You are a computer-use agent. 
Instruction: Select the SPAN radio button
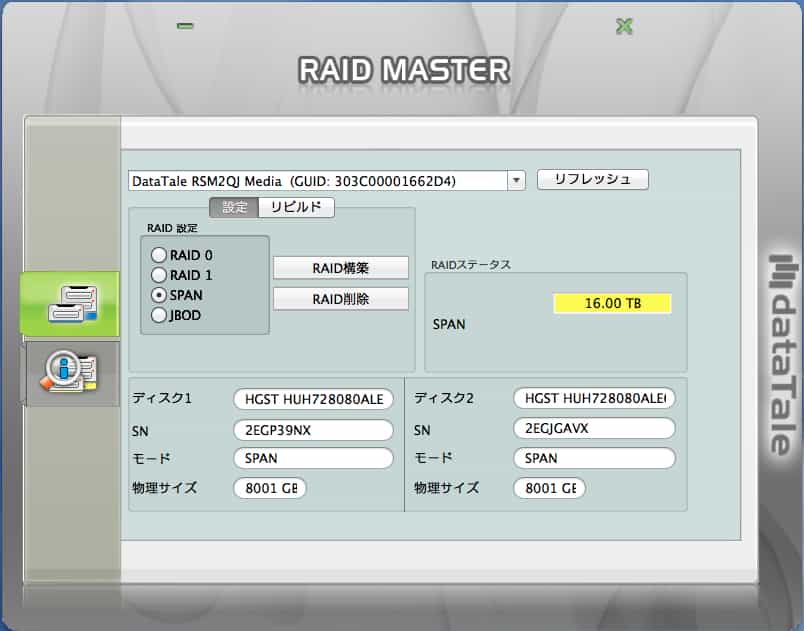[x=159, y=295]
